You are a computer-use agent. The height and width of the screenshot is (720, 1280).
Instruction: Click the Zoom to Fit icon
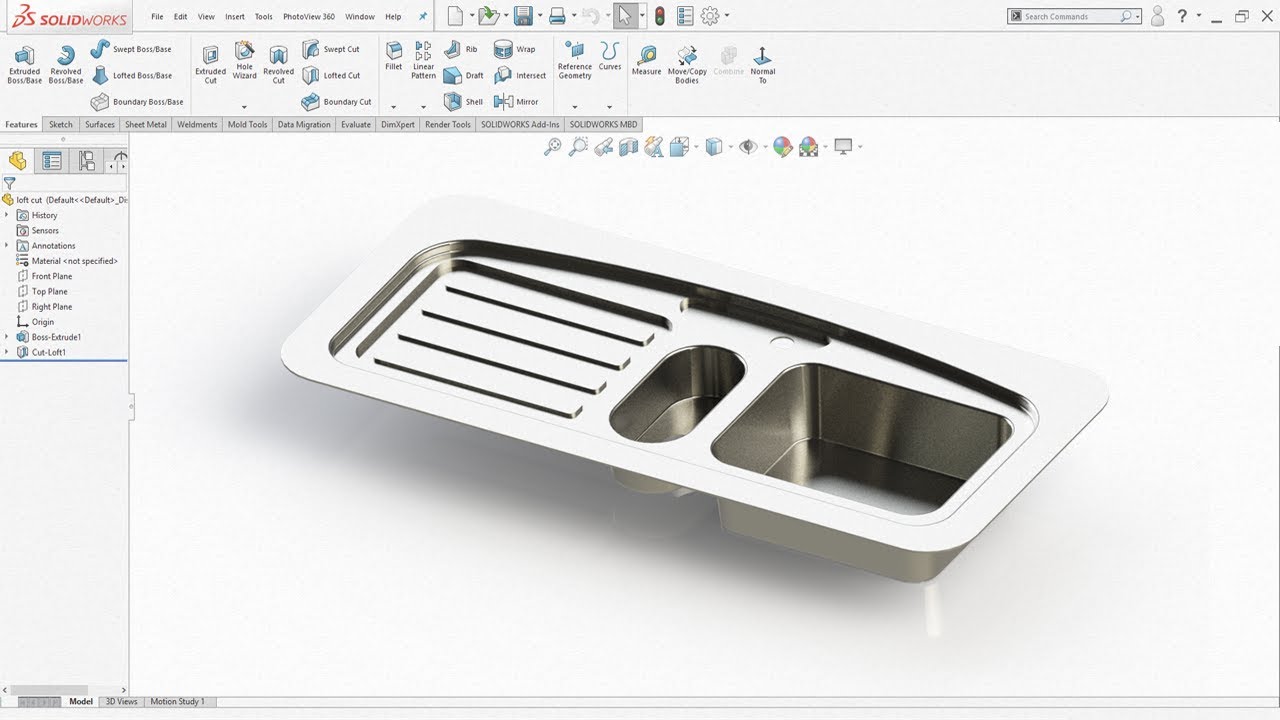point(553,147)
